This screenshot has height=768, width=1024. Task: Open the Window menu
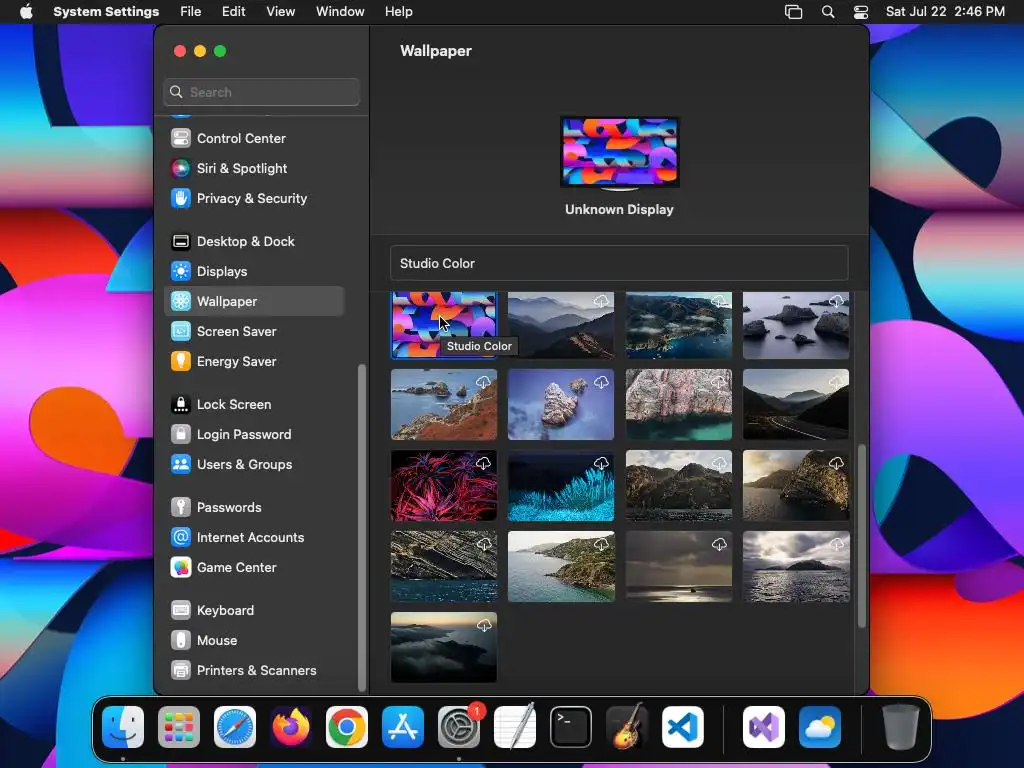340,12
